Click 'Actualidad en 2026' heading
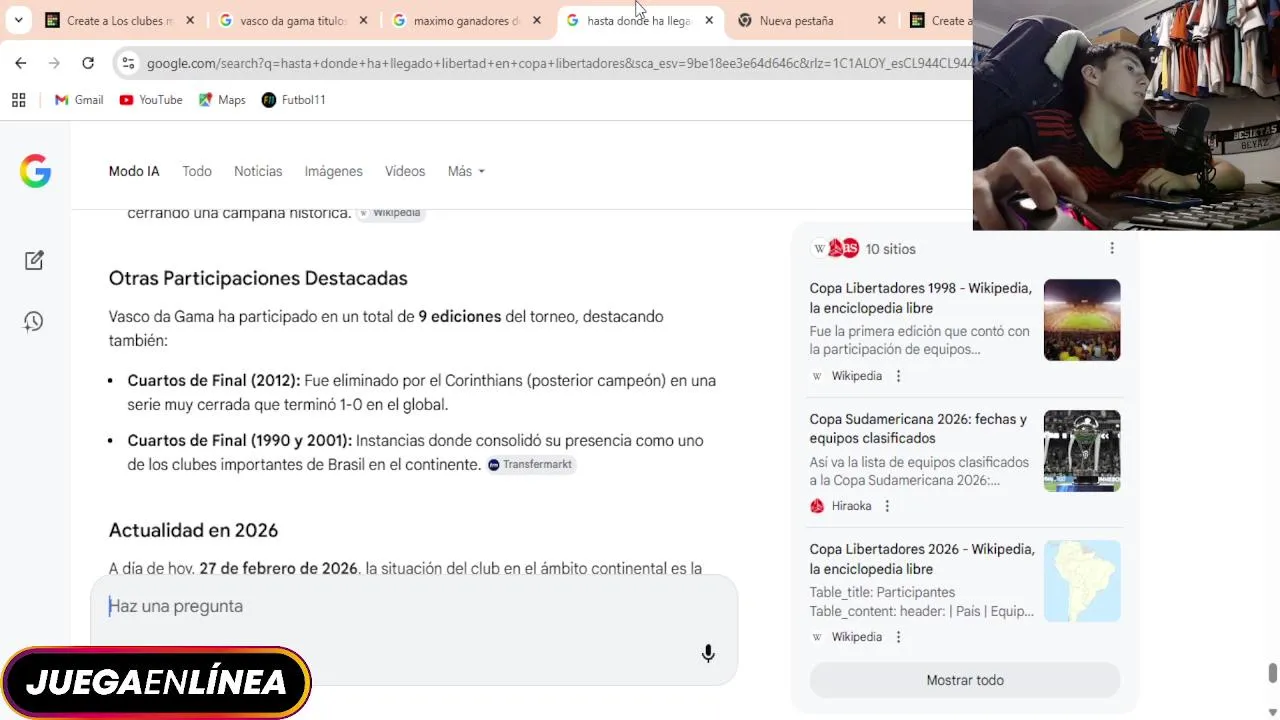The height and width of the screenshot is (720, 1280). tap(193, 530)
